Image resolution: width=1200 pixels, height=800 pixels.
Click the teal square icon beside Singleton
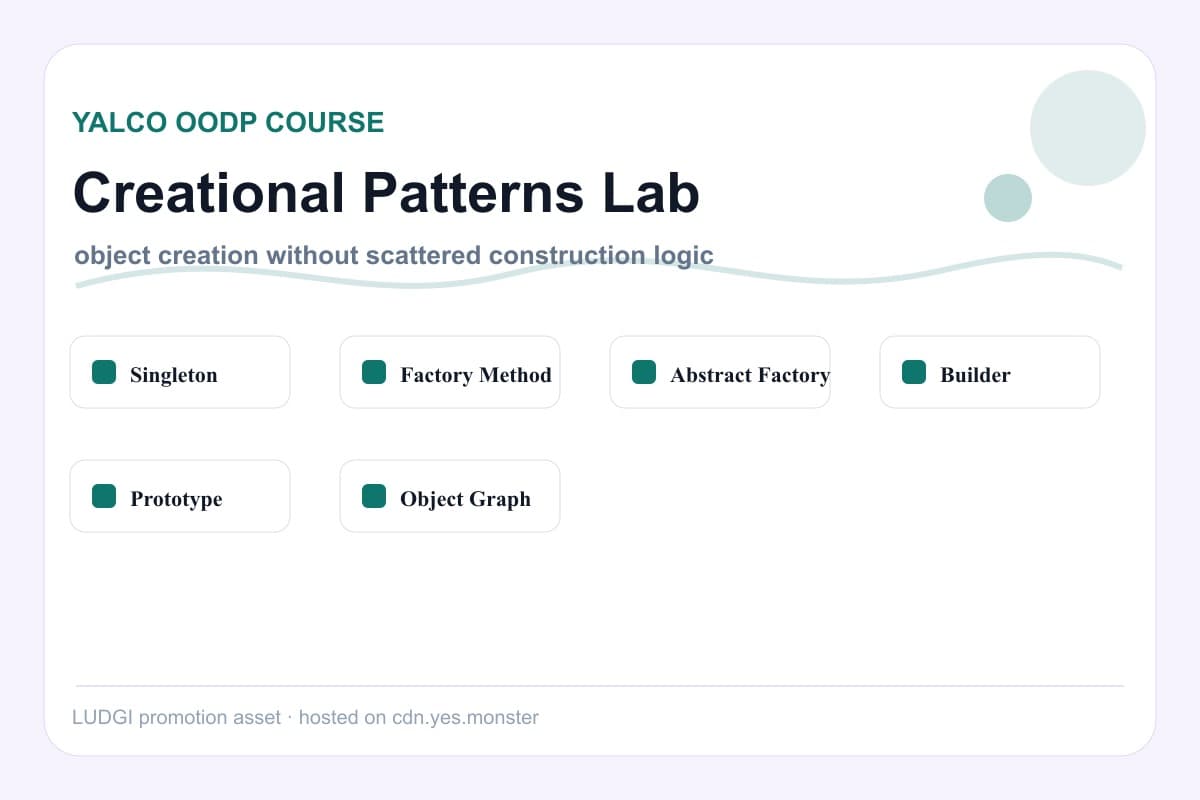pos(104,372)
